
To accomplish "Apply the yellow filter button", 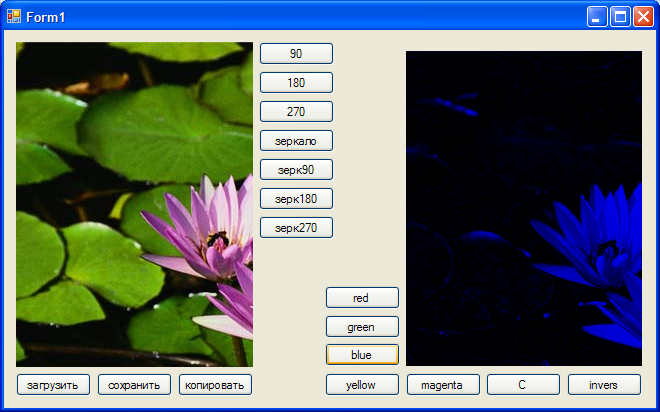I will tap(362, 385).
